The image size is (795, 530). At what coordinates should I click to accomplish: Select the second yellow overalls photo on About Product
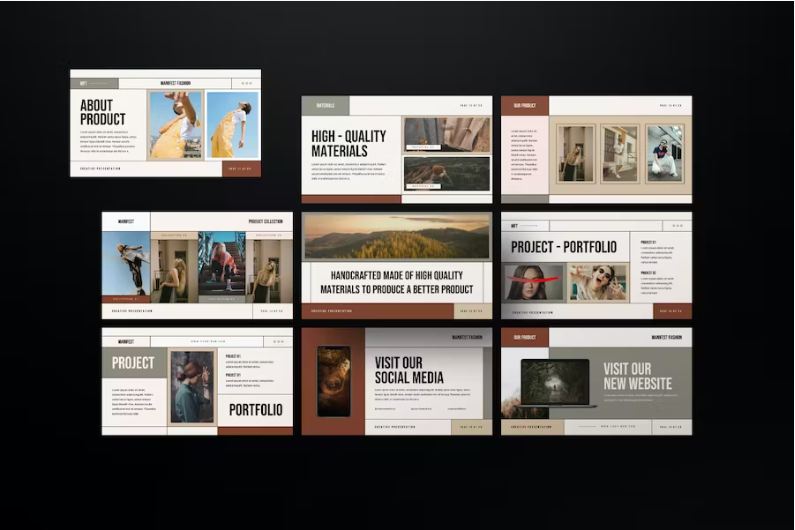click(x=232, y=125)
